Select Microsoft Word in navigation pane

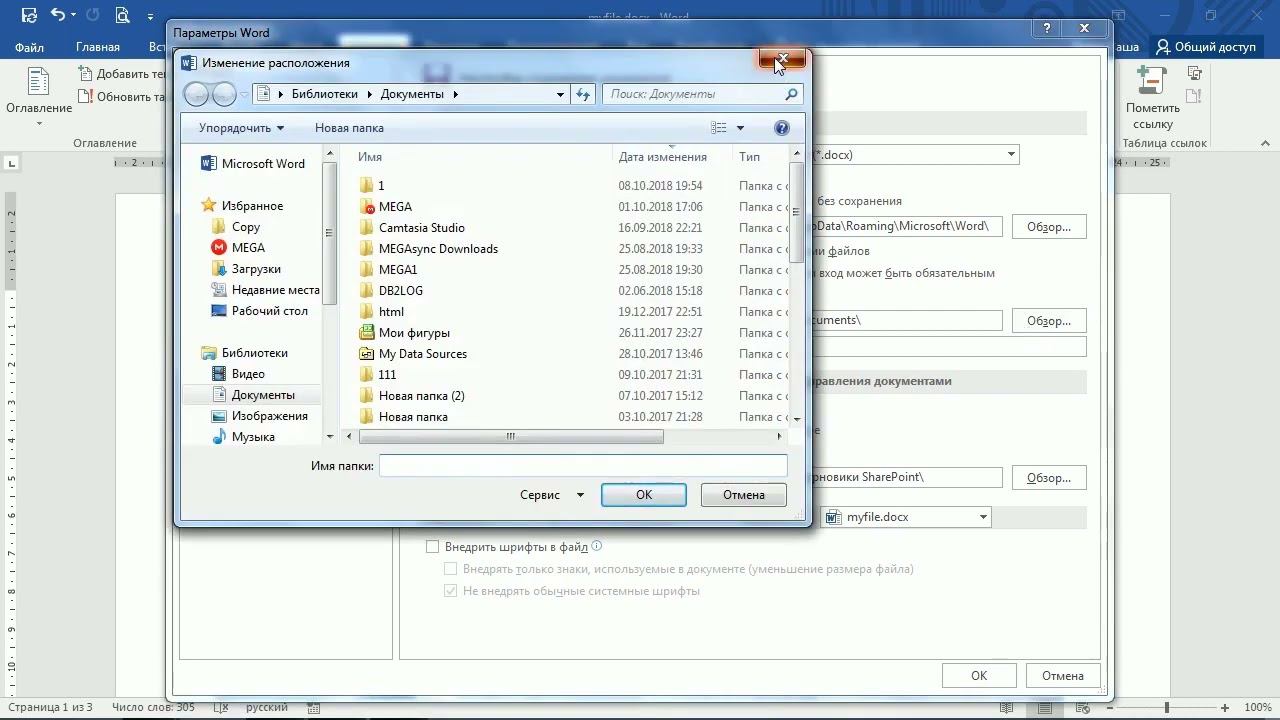click(x=262, y=164)
